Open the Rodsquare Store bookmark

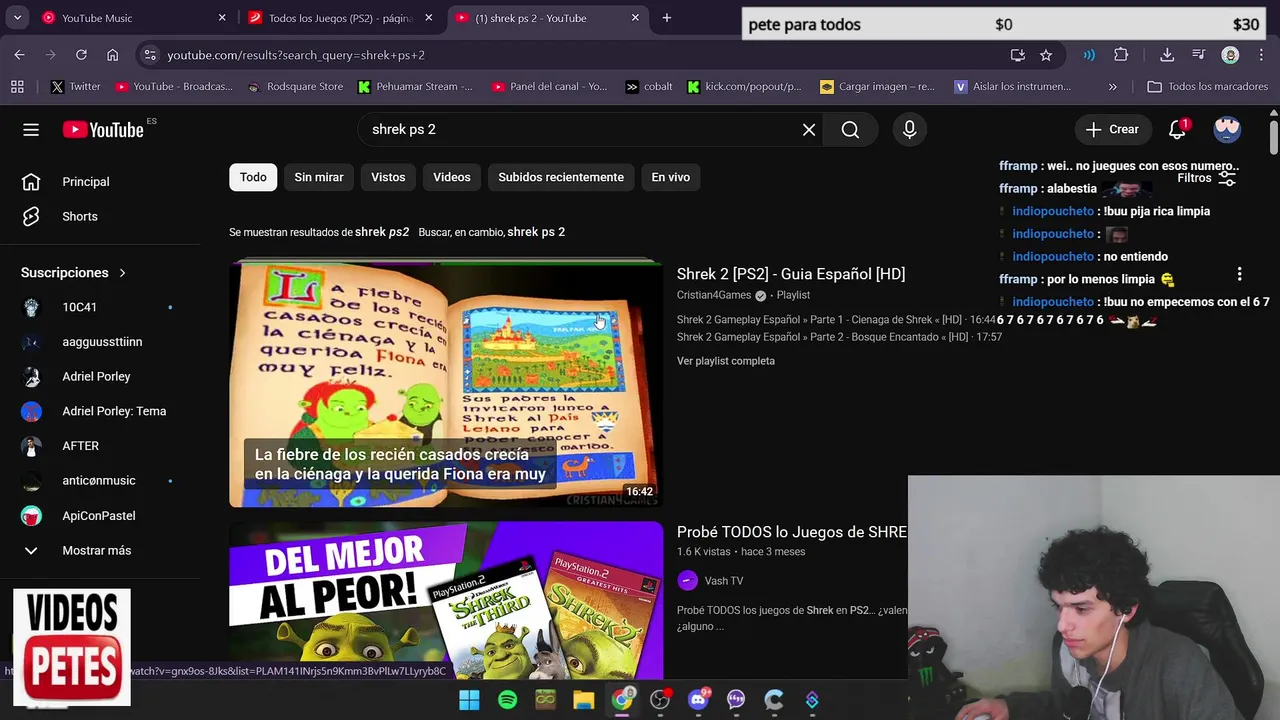[x=296, y=87]
